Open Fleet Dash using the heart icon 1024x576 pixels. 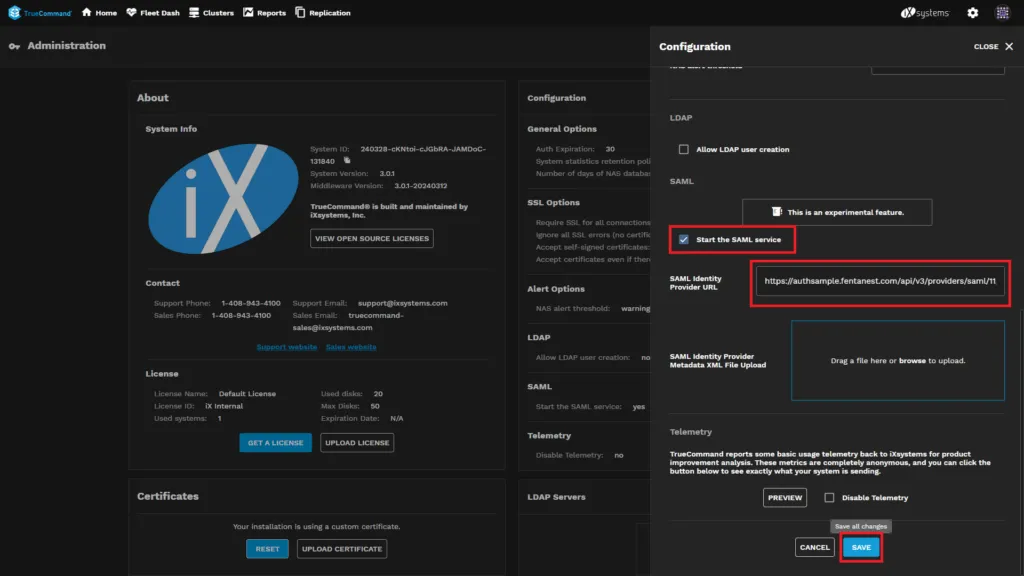131,13
